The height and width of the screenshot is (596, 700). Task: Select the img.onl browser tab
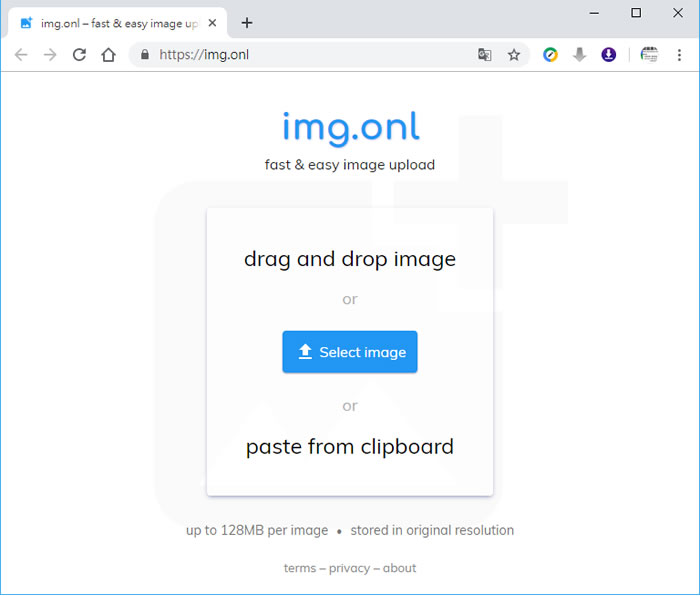click(110, 23)
